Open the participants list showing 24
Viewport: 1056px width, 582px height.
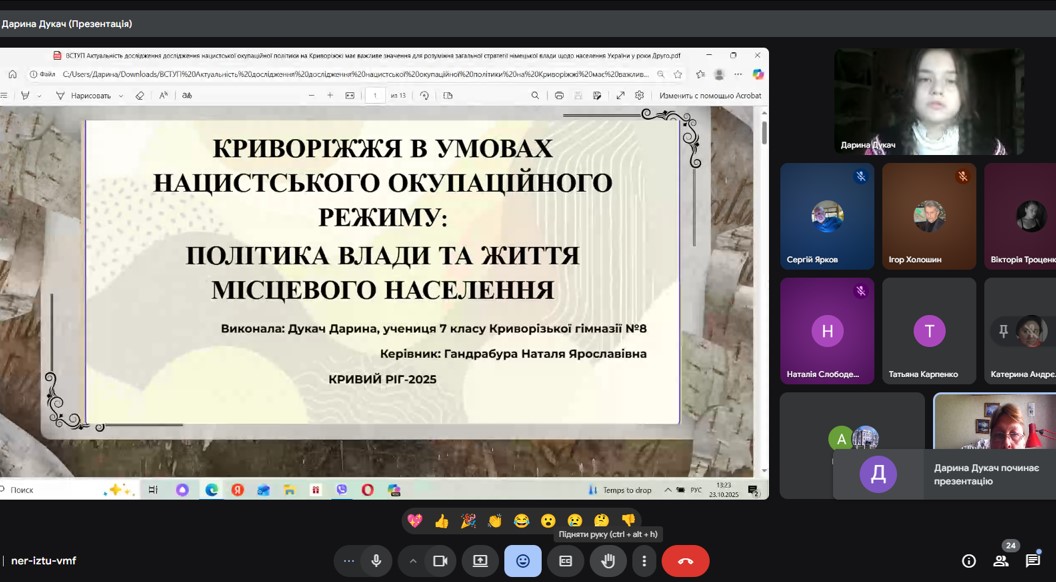(1000, 561)
